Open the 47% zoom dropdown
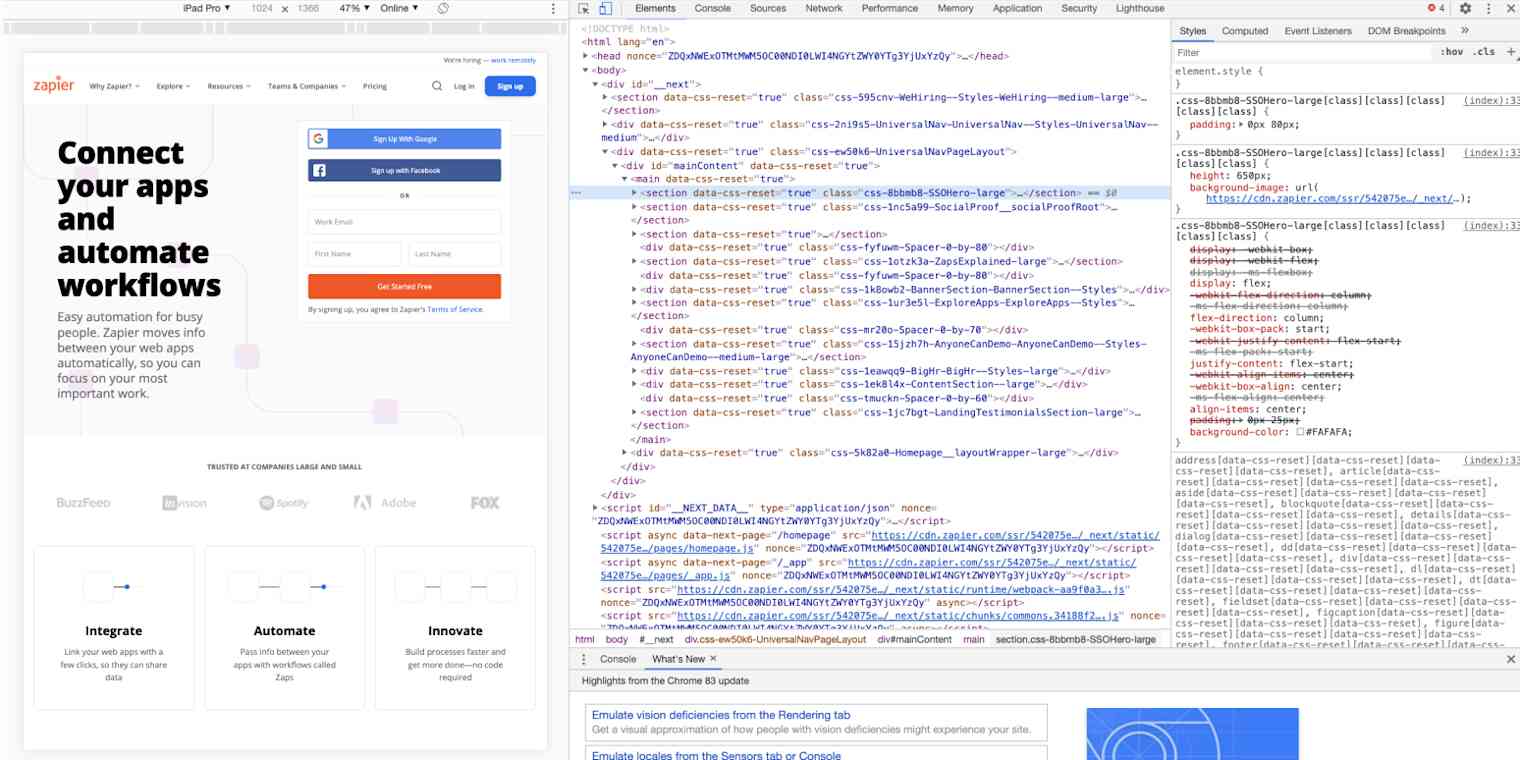Image resolution: width=1520 pixels, height=760 pixels. point(354,8)
